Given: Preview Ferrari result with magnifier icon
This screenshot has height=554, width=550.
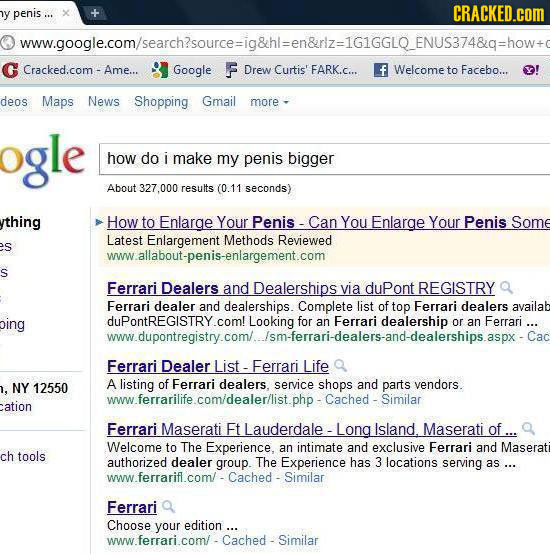Looking at the screenshot, I should tap(168, 506).
